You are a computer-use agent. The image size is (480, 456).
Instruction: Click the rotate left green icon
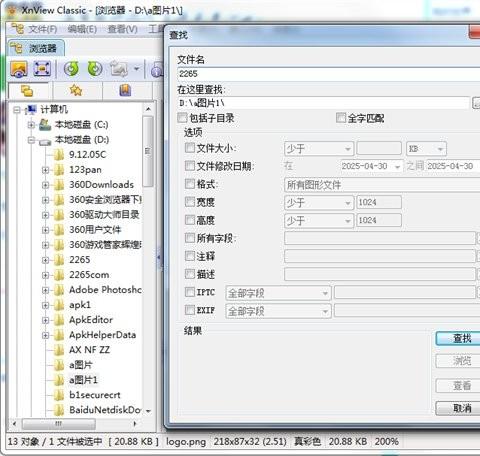pyautogui.click(x=71, y=69)
